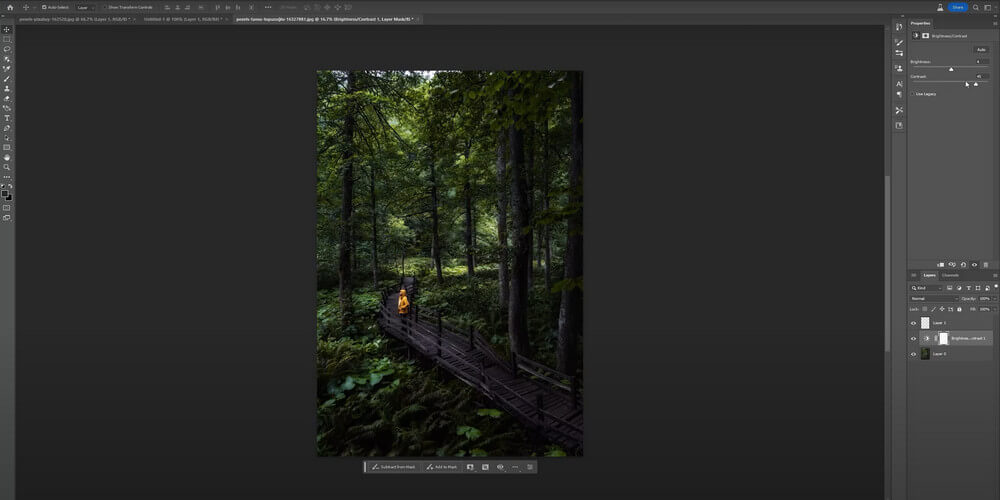Select the Eraser tool
This screenshot has width=1000, height=500.
pos(6,98)
